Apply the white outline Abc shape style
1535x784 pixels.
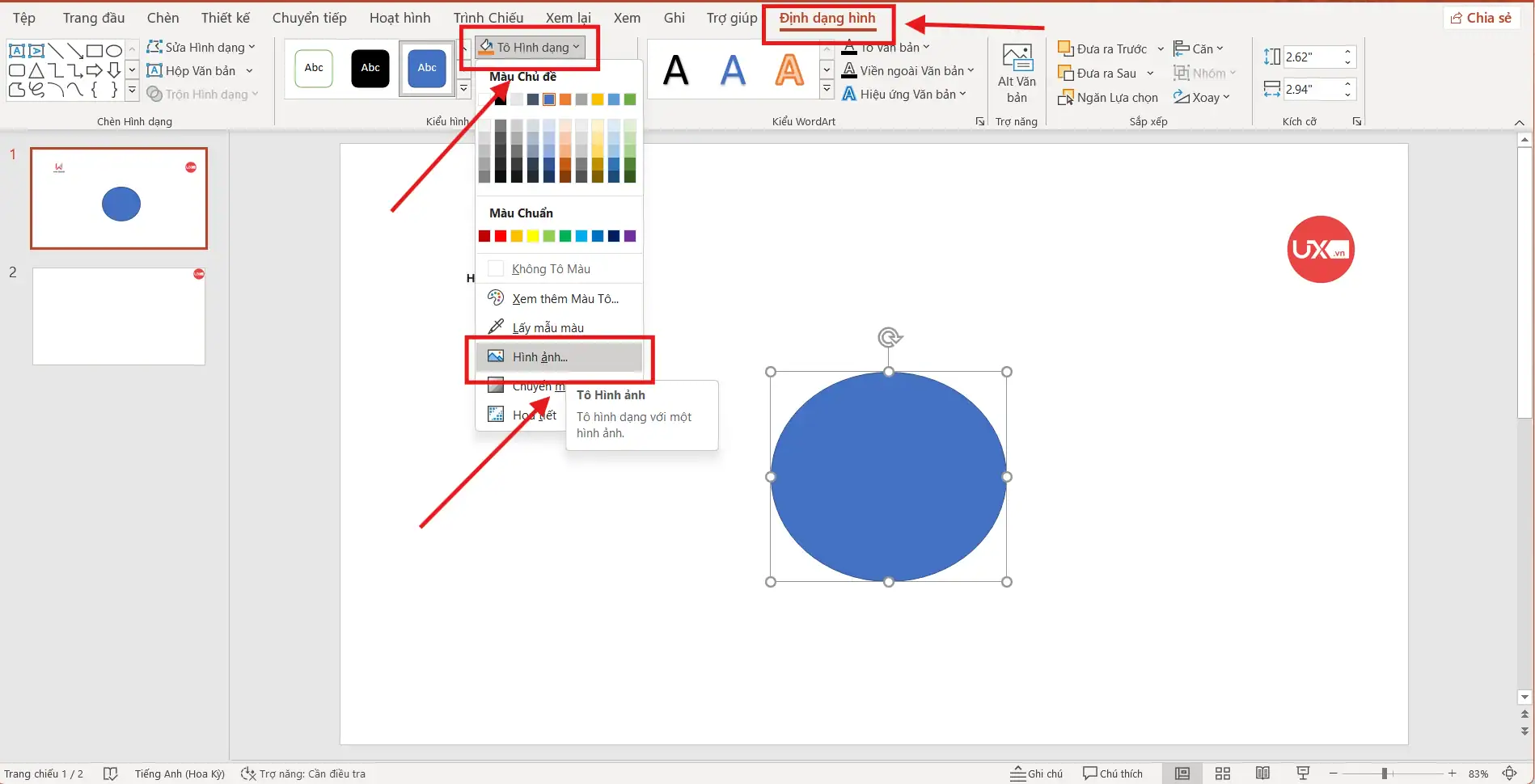[x=314, y=68]
